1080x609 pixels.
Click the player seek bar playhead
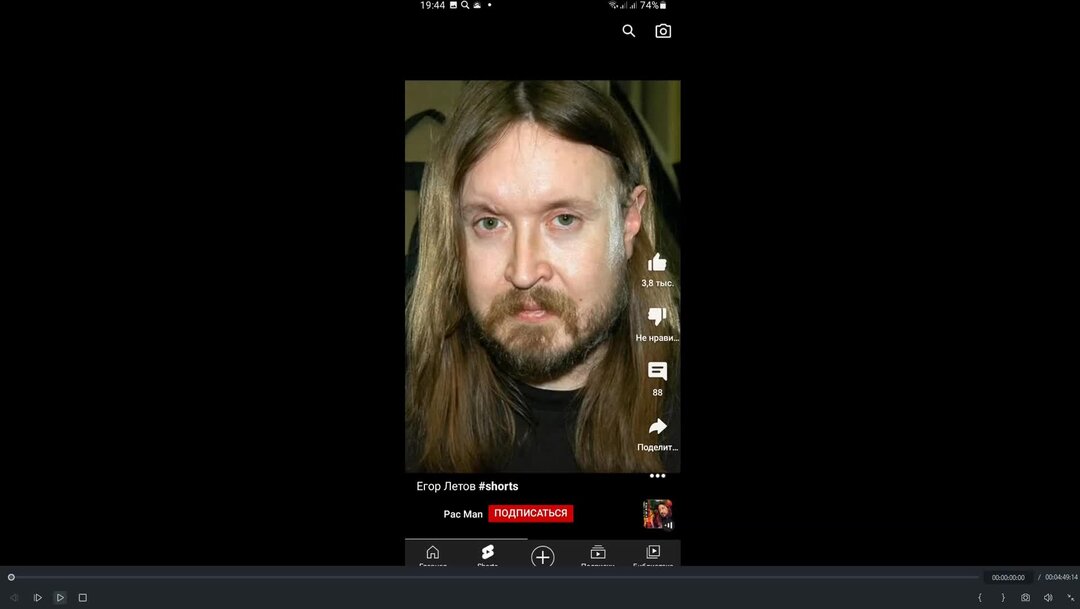pyautogui.click(x=11, y=577)
